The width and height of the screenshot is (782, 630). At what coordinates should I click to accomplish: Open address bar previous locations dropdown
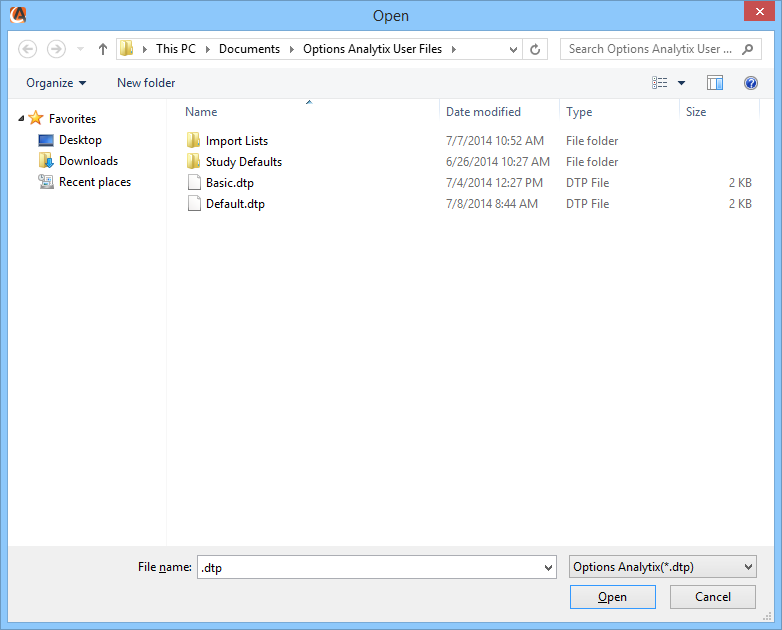click(x=513, y=49)
